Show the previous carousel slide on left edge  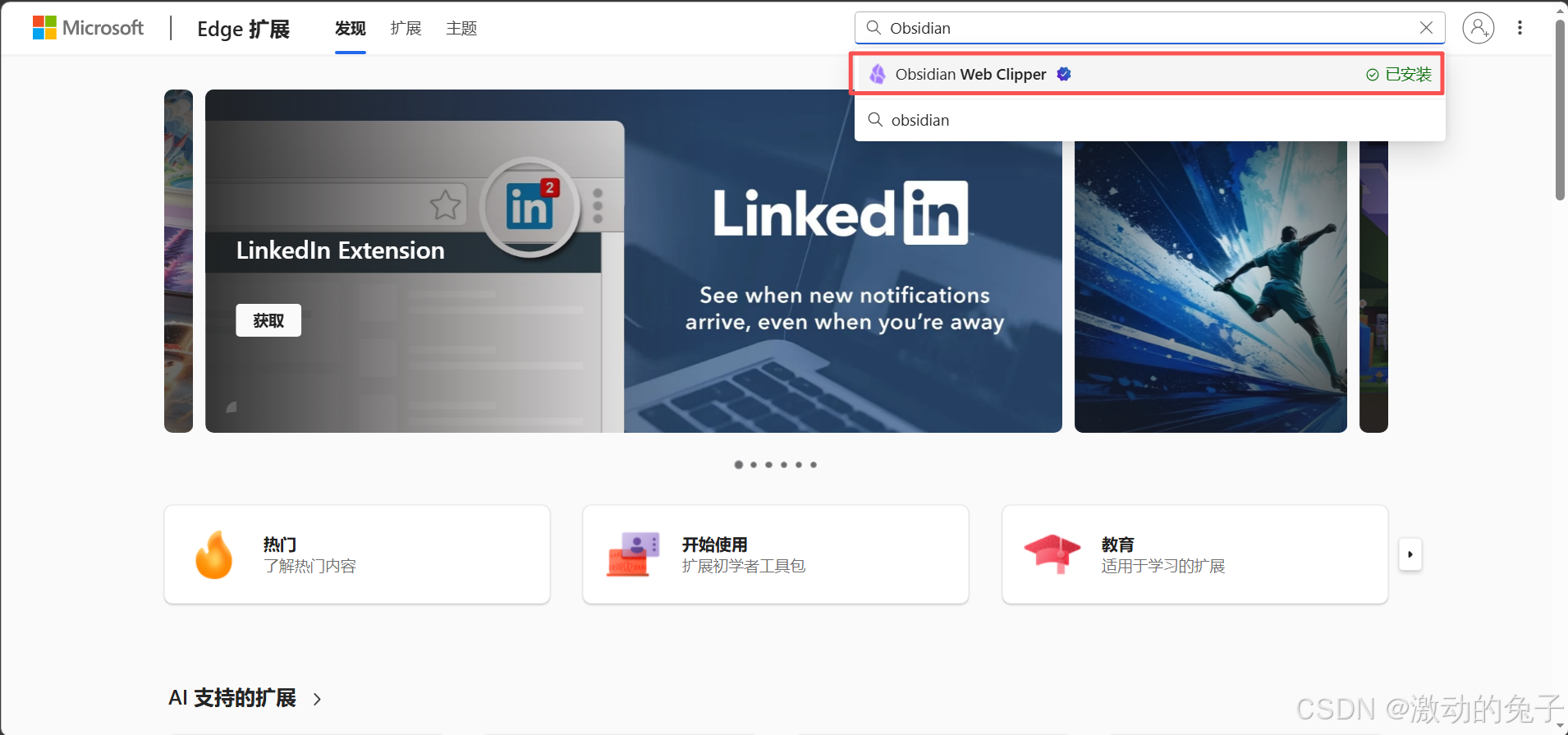178,261
